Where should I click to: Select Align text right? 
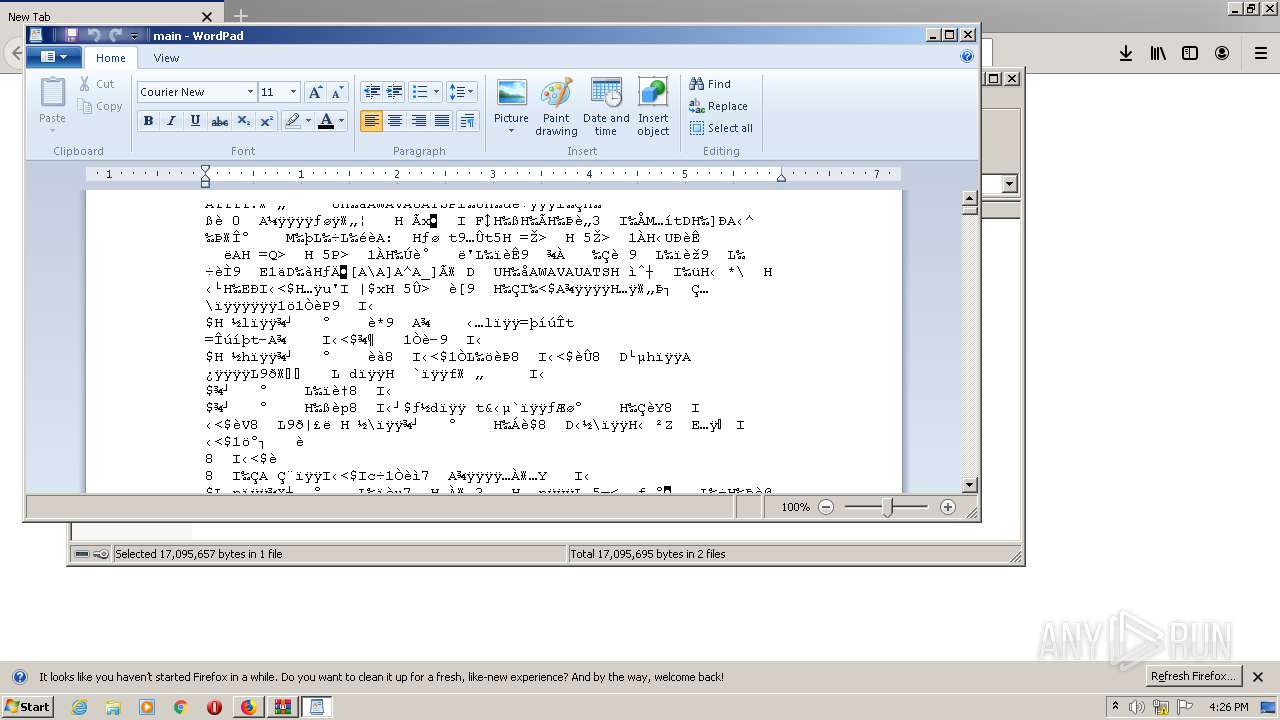pos(419,121)
